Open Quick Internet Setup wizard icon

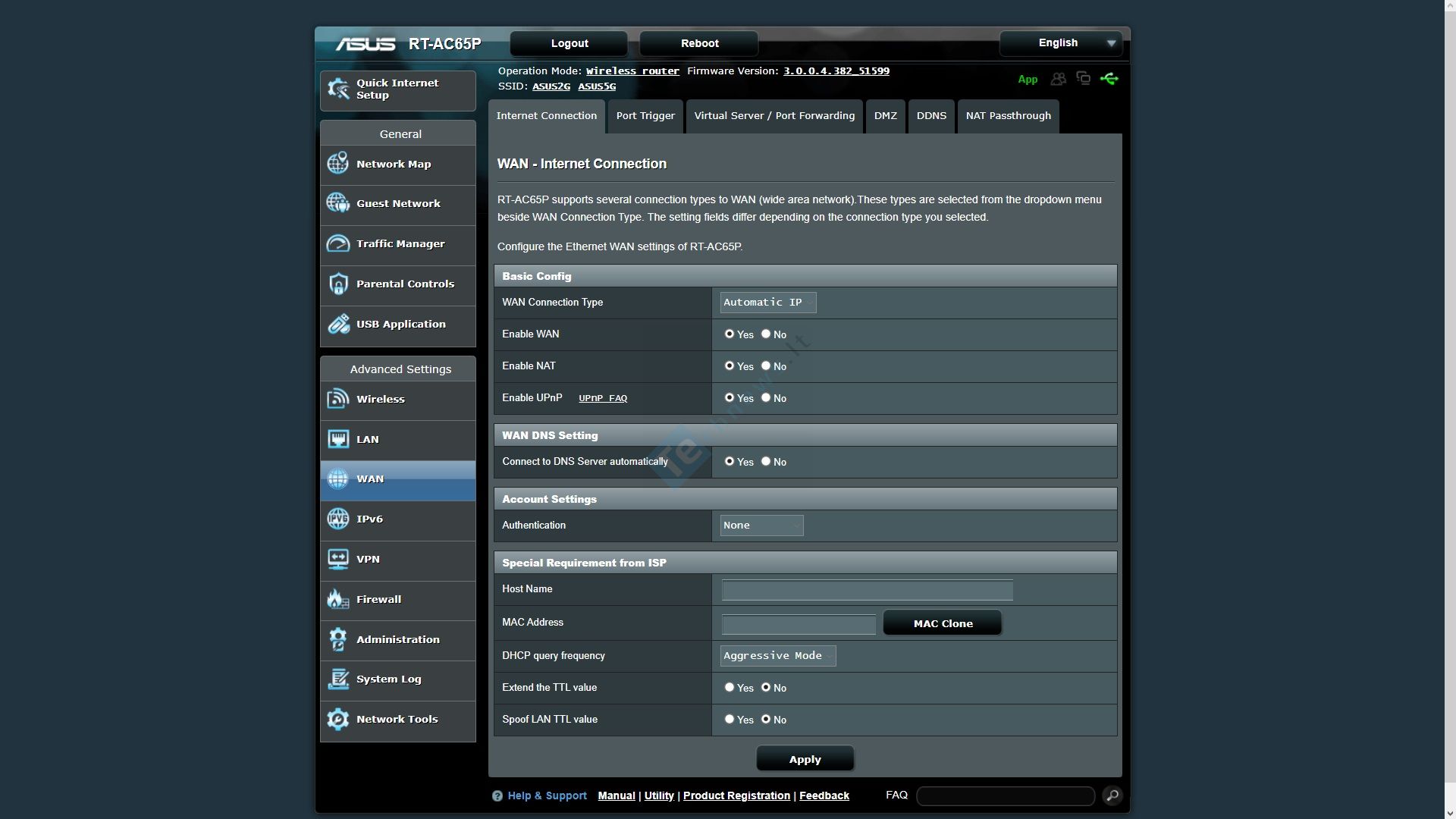(x=338, y=89)
